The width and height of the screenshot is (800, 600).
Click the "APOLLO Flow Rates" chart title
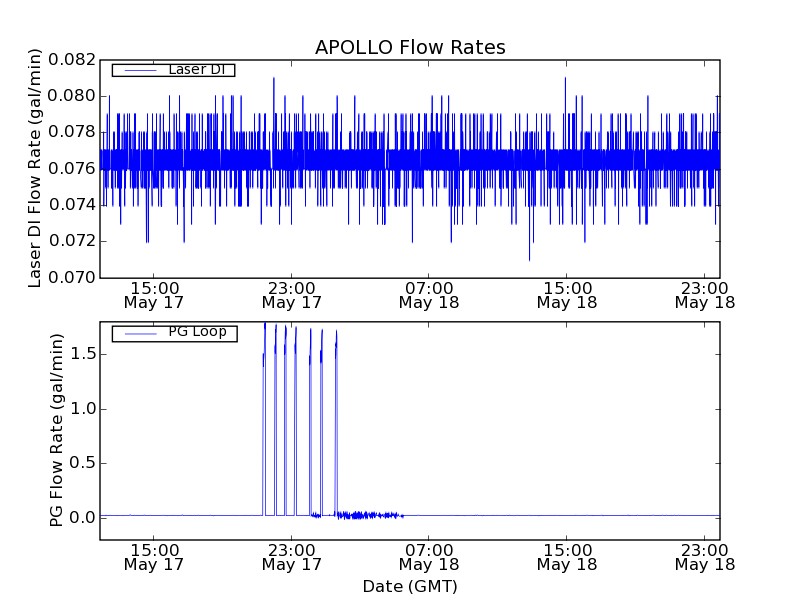coord(410,48)
